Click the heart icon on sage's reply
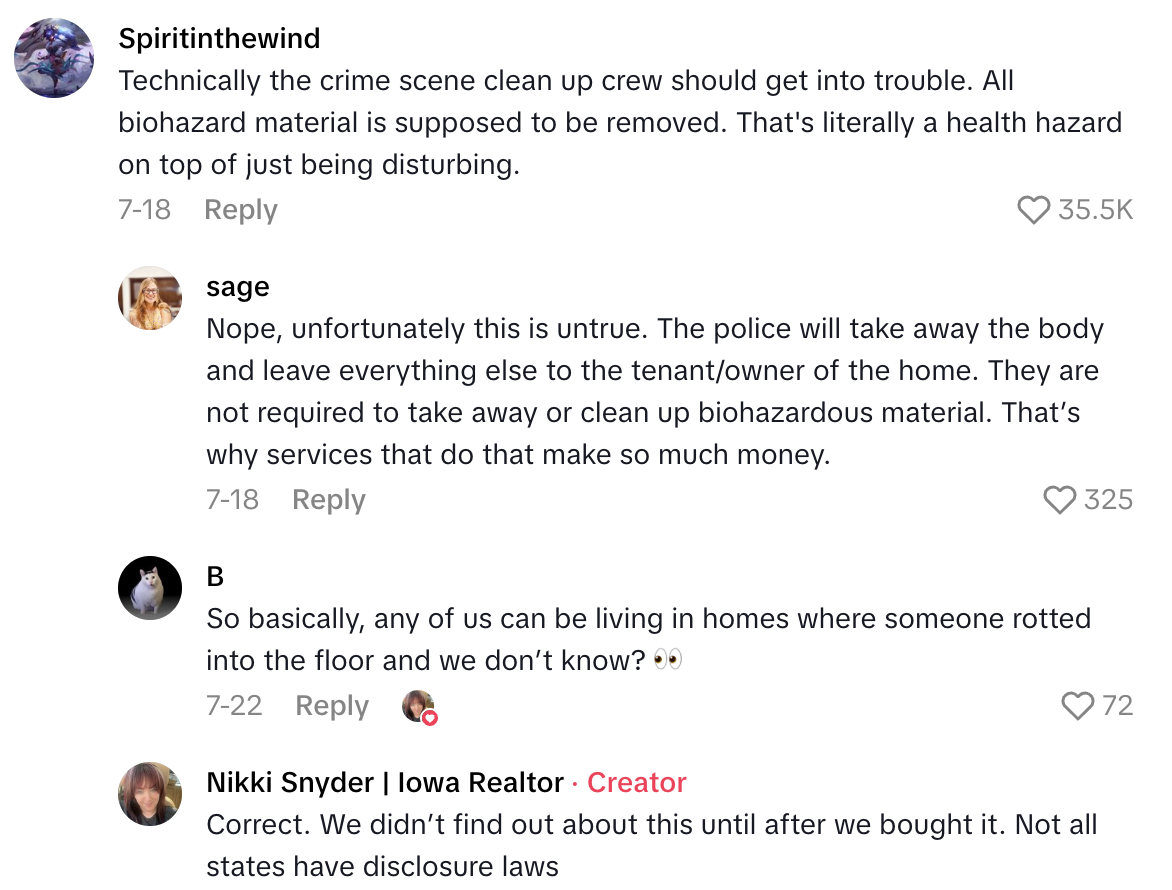The image size is (1172, 890). [1060, 500]
